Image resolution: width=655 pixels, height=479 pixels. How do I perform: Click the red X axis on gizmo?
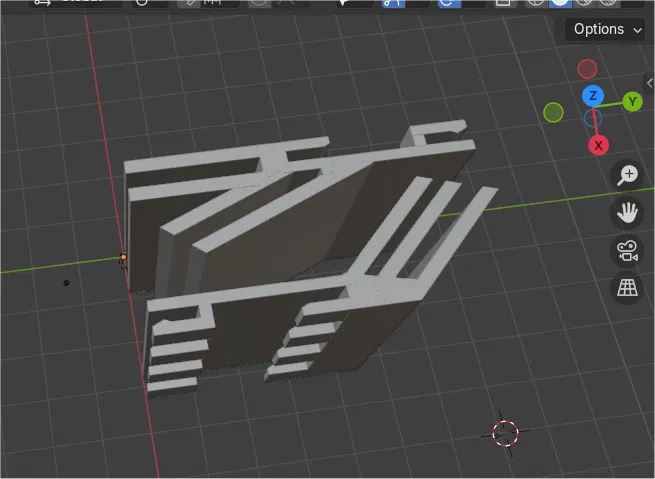pos(598,145)
